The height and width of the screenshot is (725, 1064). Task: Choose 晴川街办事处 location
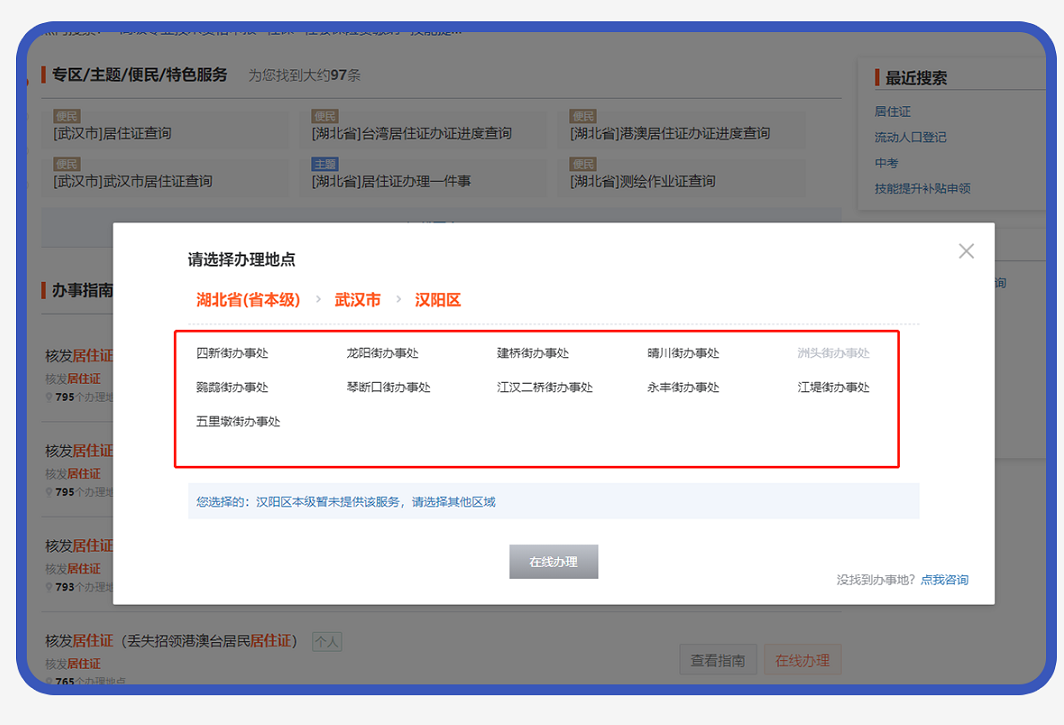pyautogui.click(x=683, y=353)
